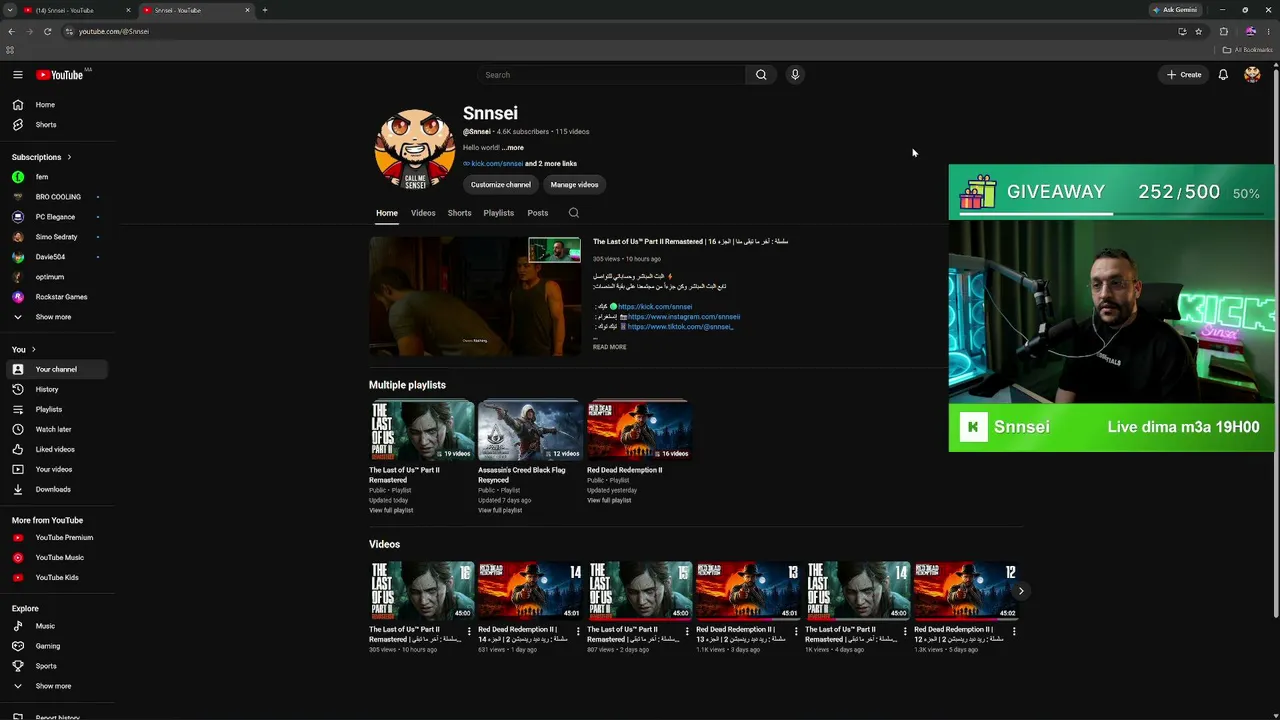Start voice search with the microphone
The width and height of the screenshot is (1280, 720).
click(x=795, y=75)
